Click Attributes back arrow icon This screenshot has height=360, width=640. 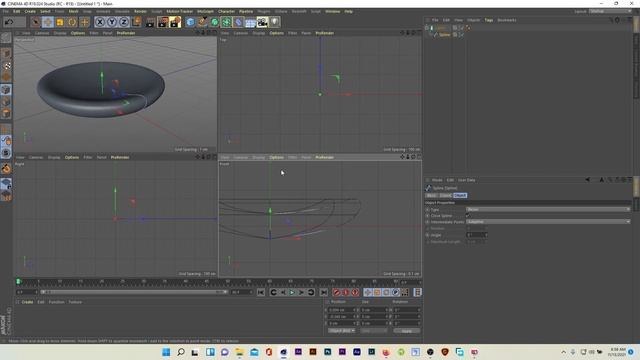[588, 180]
